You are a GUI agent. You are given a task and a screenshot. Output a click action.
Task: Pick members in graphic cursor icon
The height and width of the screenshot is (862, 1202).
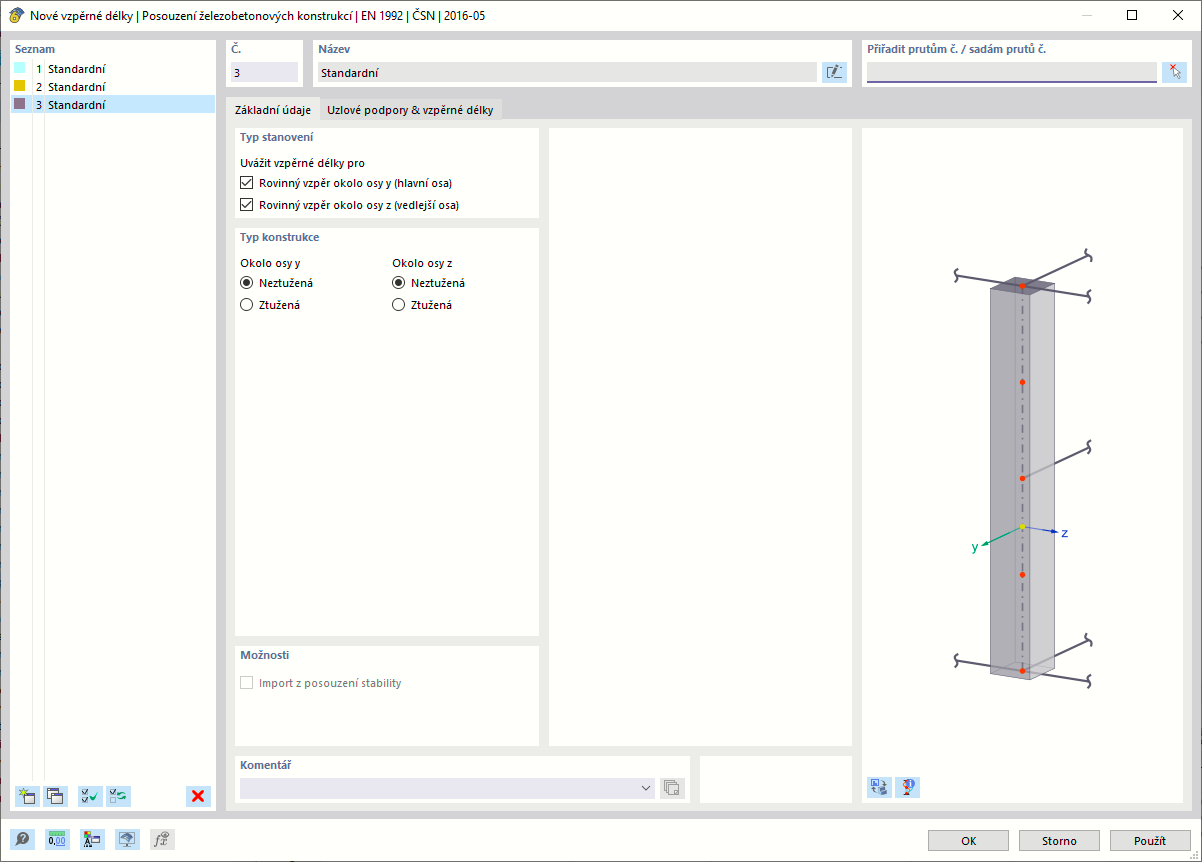click(x=1174, y=72)
